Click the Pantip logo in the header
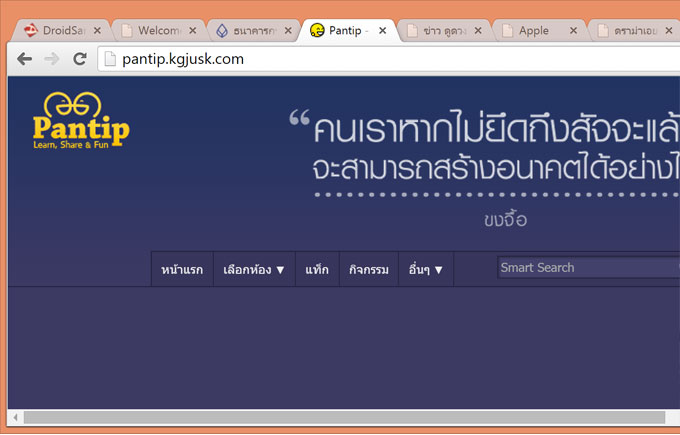The height and width of the screenshot is (435, 680). [x=81, y=122]
